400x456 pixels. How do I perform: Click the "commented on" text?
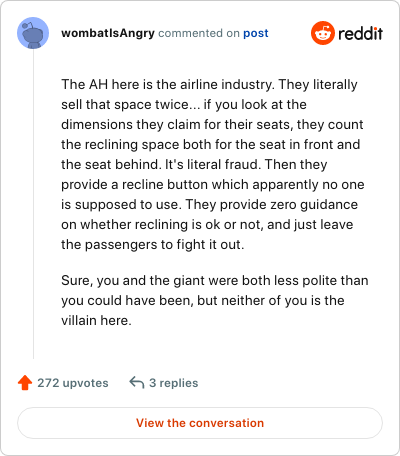point(199,33)
